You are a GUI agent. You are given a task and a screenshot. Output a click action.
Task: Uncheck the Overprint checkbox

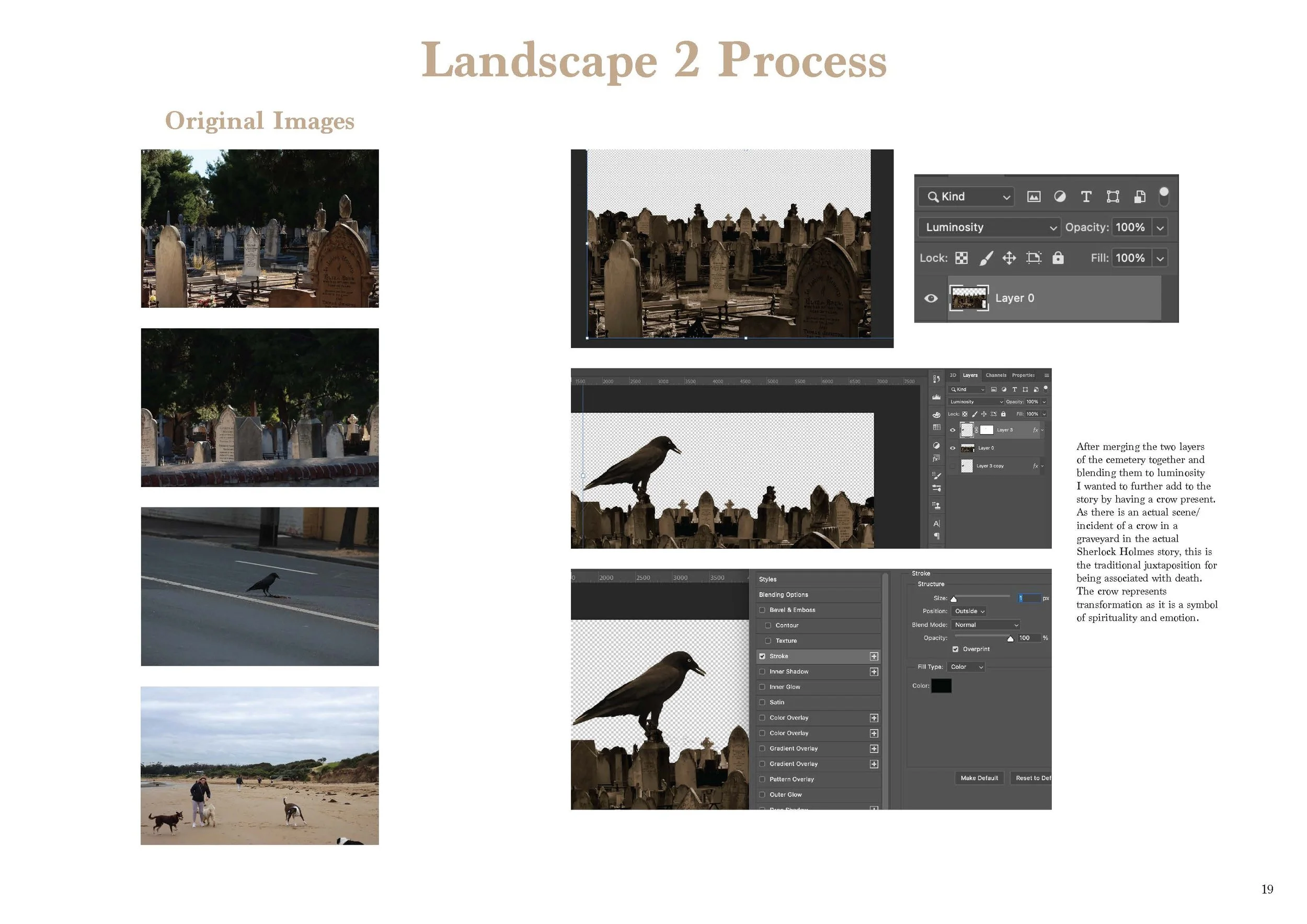(x=955, y=649)
